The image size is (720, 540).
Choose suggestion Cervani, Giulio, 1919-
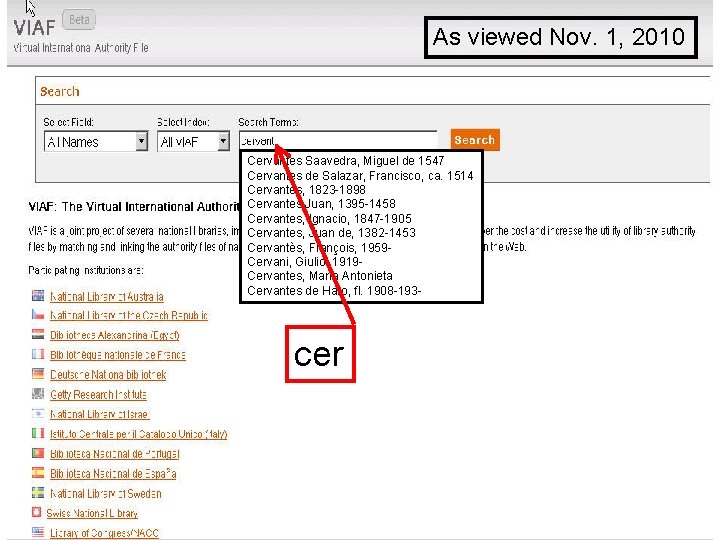pos(304,262)
